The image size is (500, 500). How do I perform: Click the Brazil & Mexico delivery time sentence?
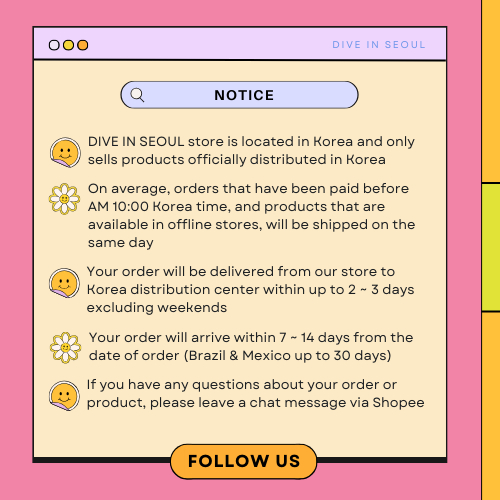251,347
